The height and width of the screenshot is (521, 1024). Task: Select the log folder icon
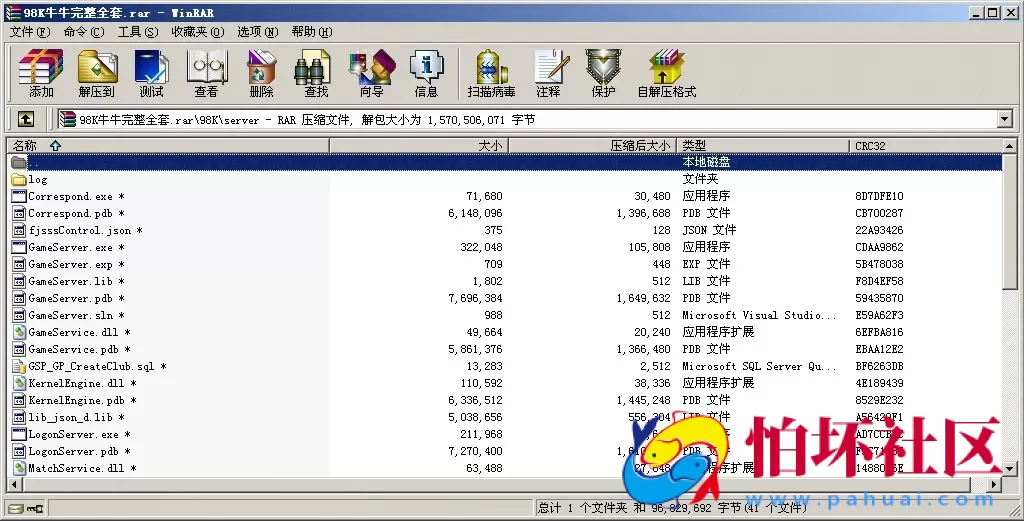tap(18, 179)
